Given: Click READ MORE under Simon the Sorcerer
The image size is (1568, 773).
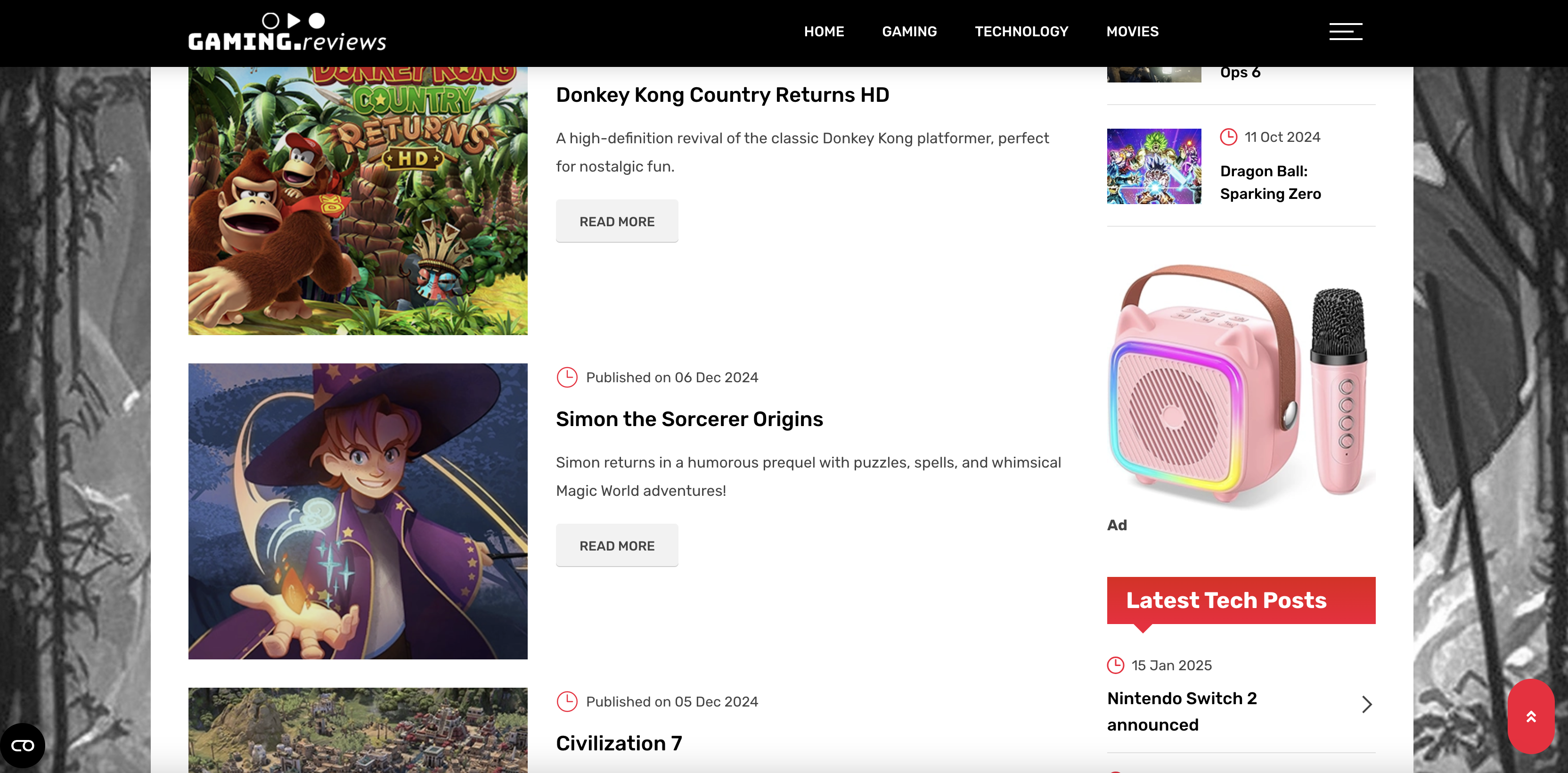Looking at the screenshot, I should pyautogui.click(x=617, y=546).
